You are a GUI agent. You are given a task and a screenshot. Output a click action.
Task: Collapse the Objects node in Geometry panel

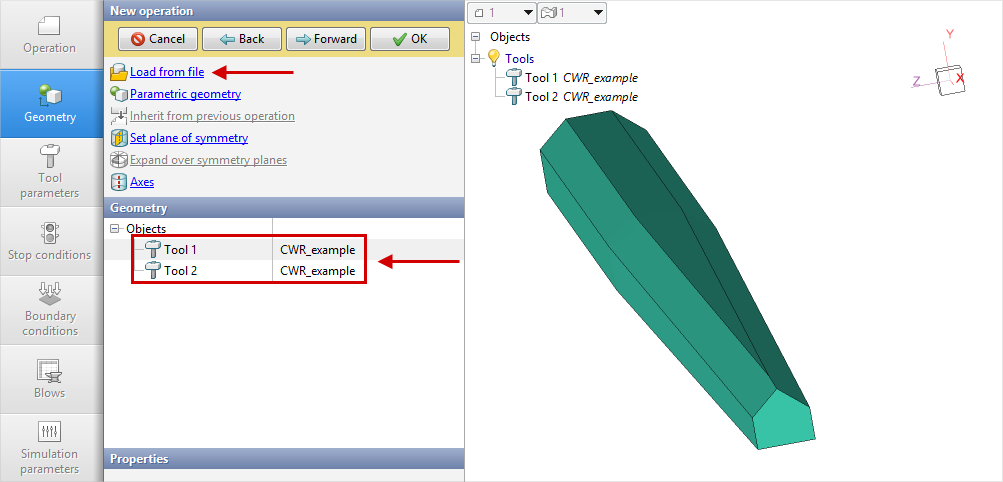115,229
